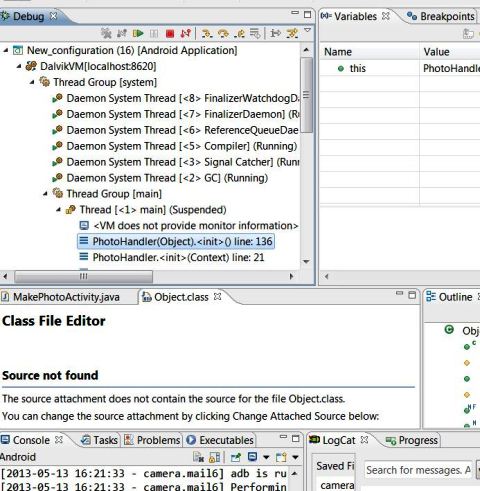The image size is (480, 491).
Task: Click the greyed connect icon beside Resume
Action: point(122,33)
